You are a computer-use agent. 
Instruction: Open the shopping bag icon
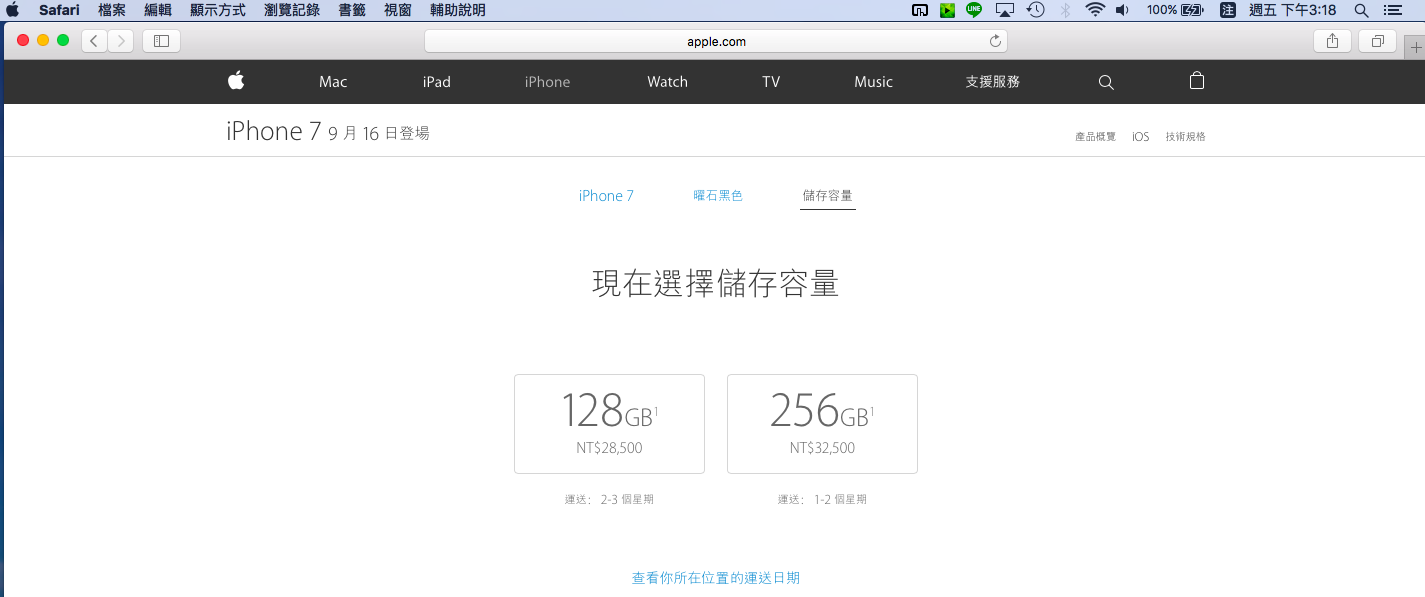point(1196,81)
